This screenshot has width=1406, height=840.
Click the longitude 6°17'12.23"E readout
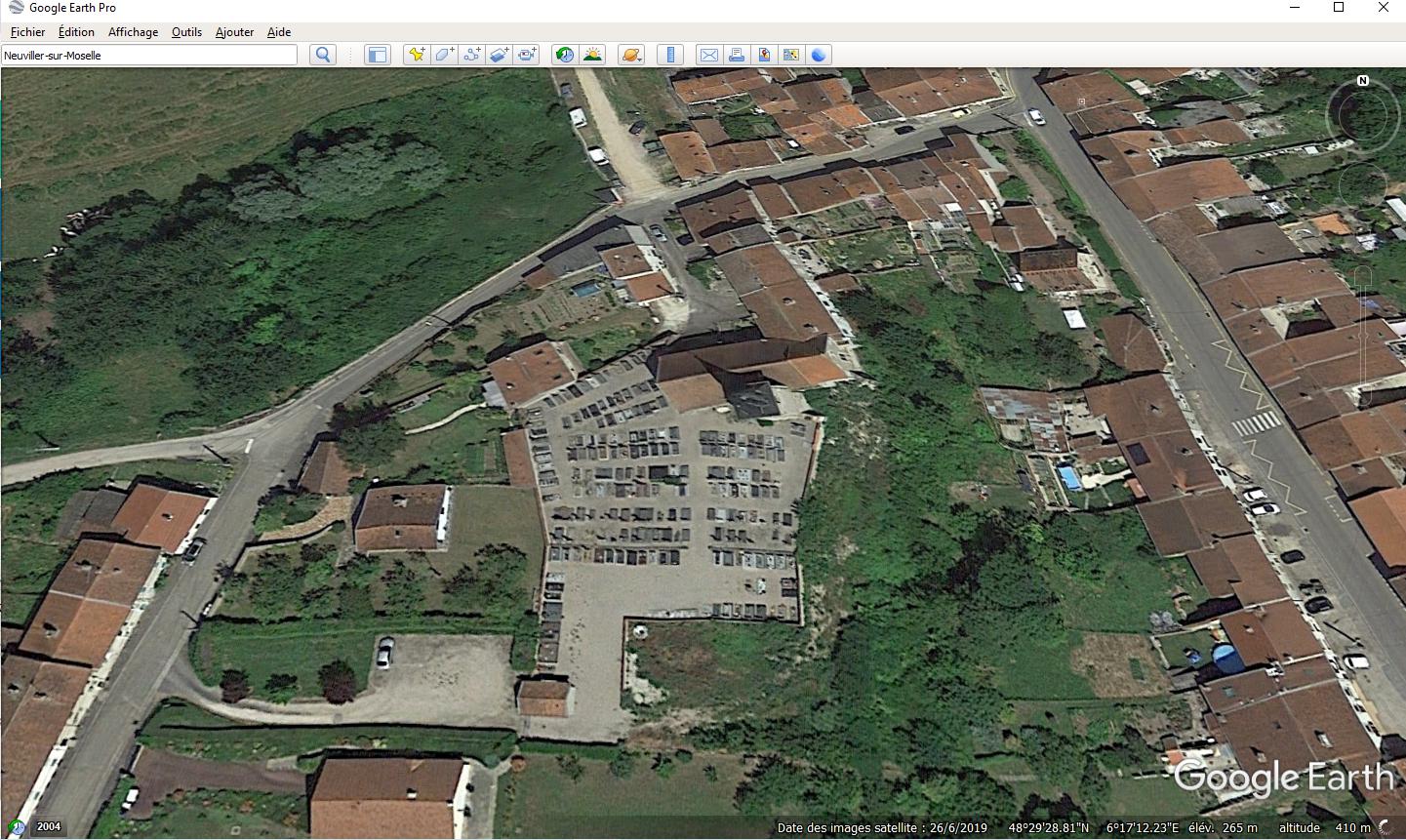pyautogui.click(x=1143, y=827)
